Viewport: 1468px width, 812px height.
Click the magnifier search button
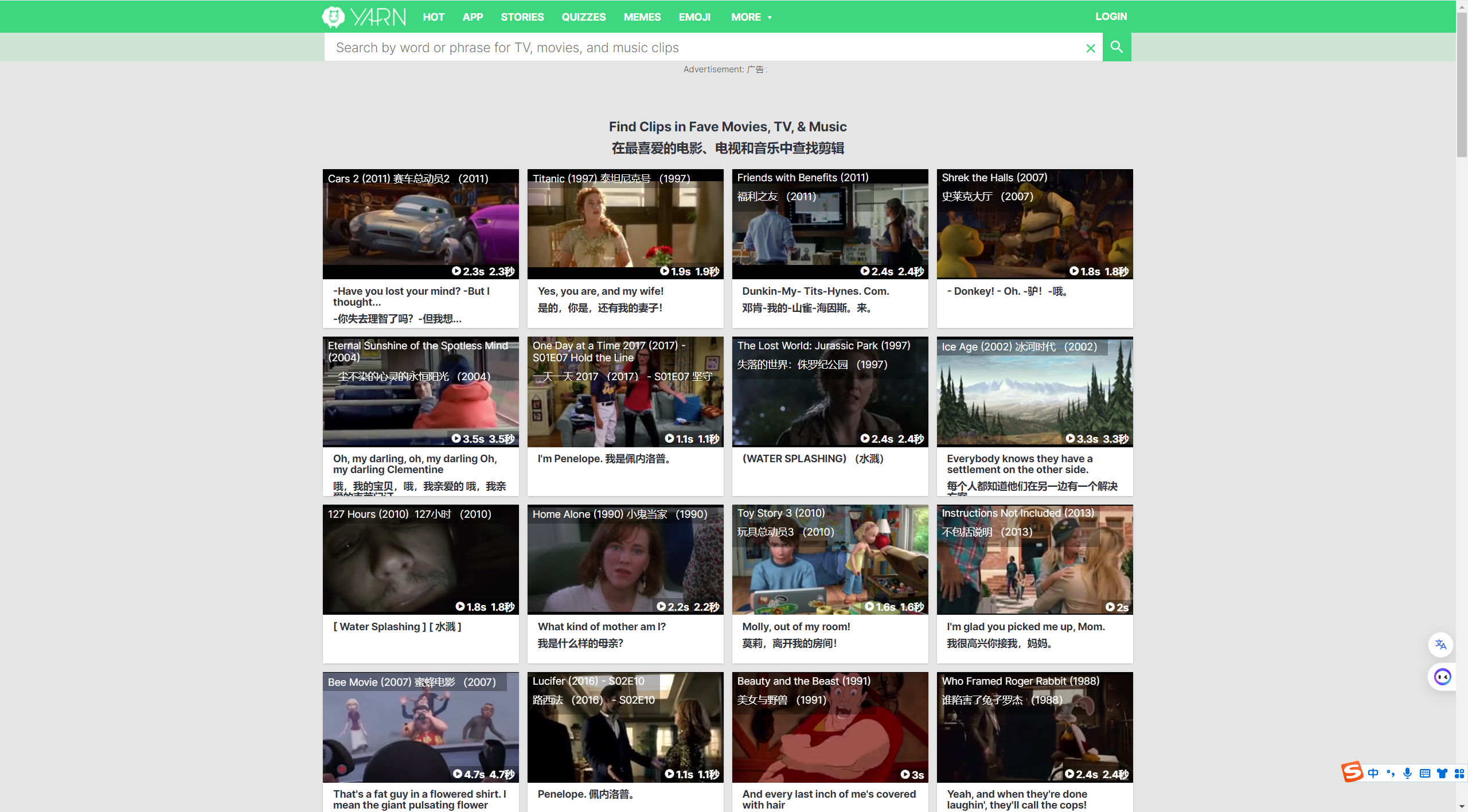click(1116, 47)
